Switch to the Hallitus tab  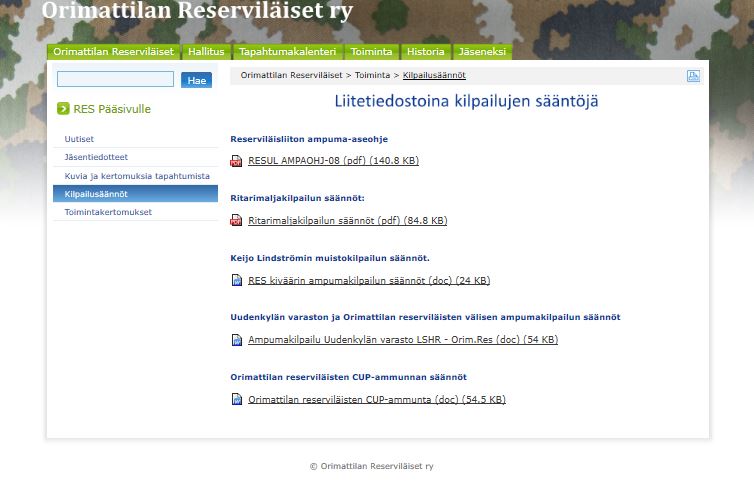[207, 52]
